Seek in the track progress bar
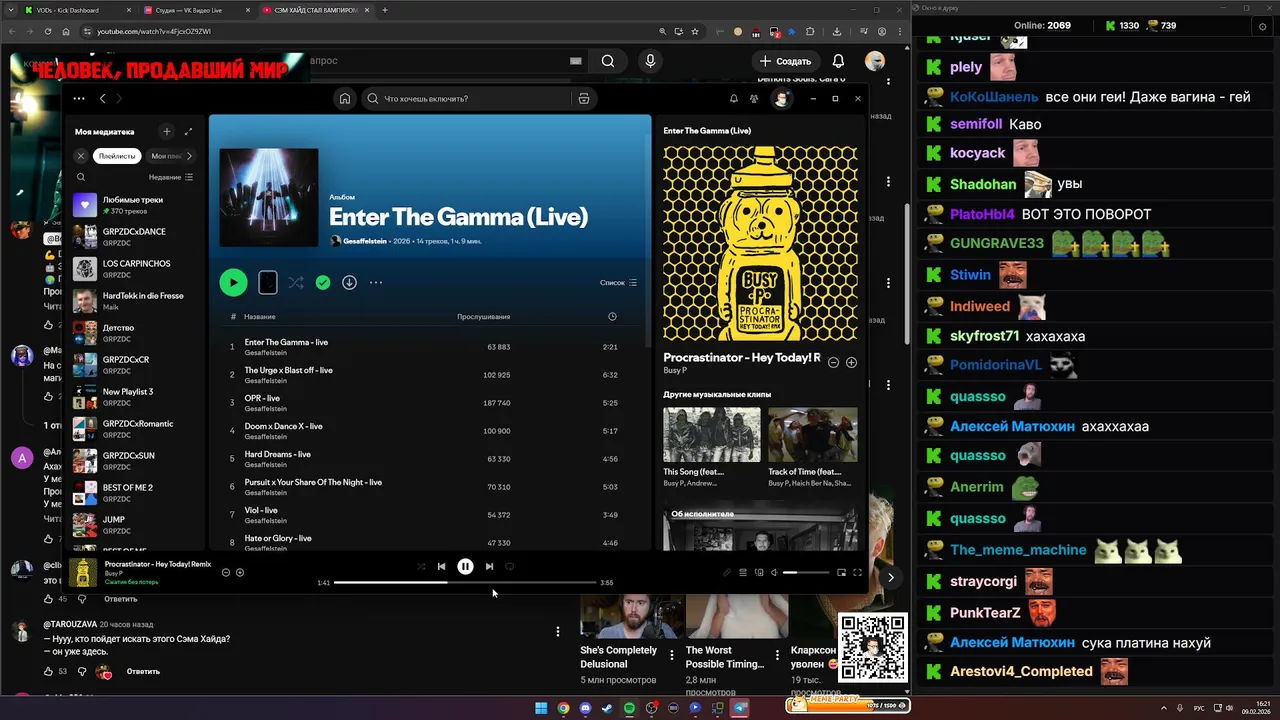This screenshot has height=720, width=1280. (x=465, y=582)
